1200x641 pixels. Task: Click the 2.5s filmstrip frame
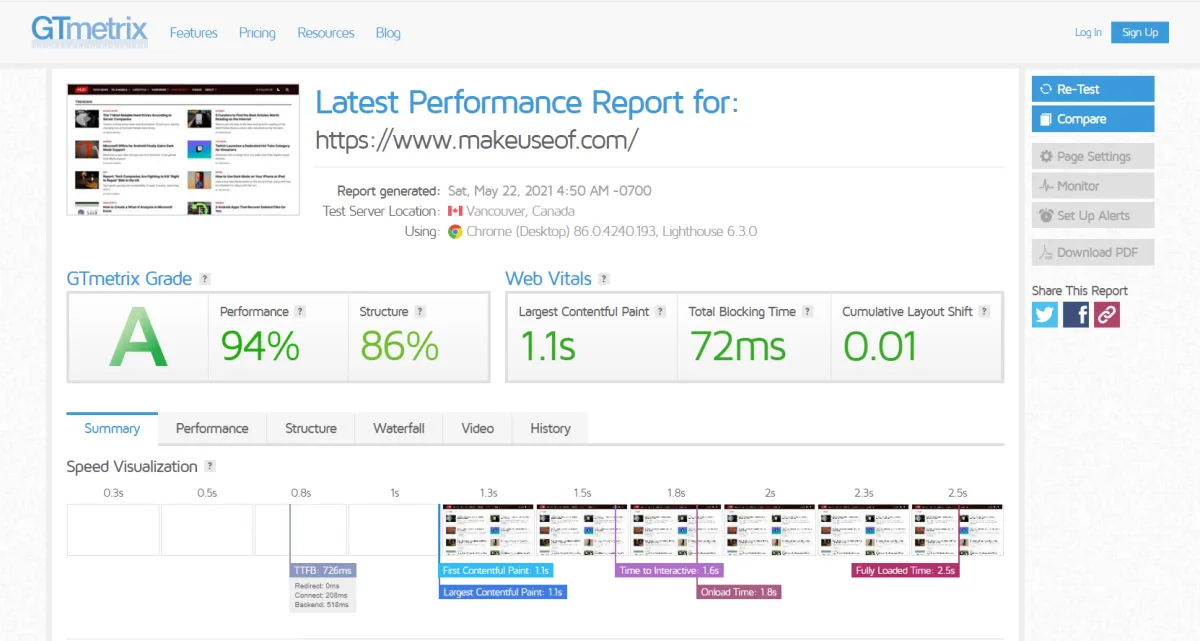click(957, 529)
